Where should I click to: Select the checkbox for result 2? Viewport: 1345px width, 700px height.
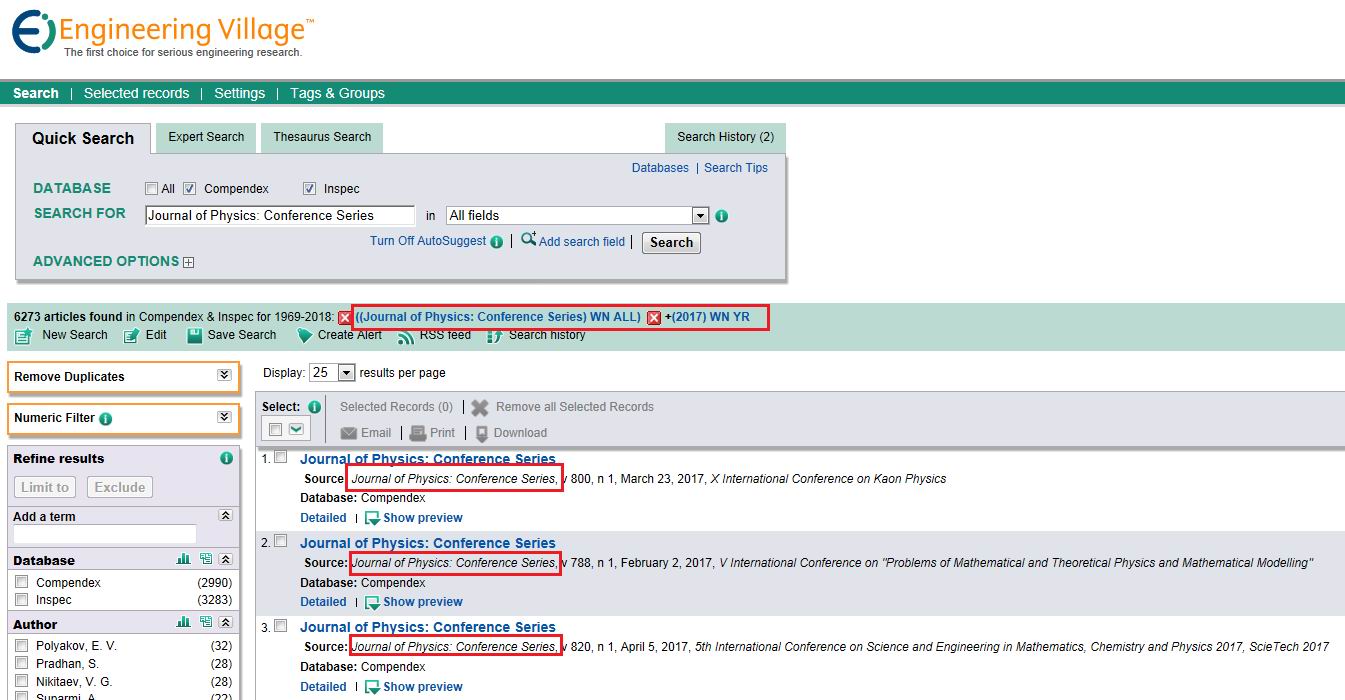[281, 541]
